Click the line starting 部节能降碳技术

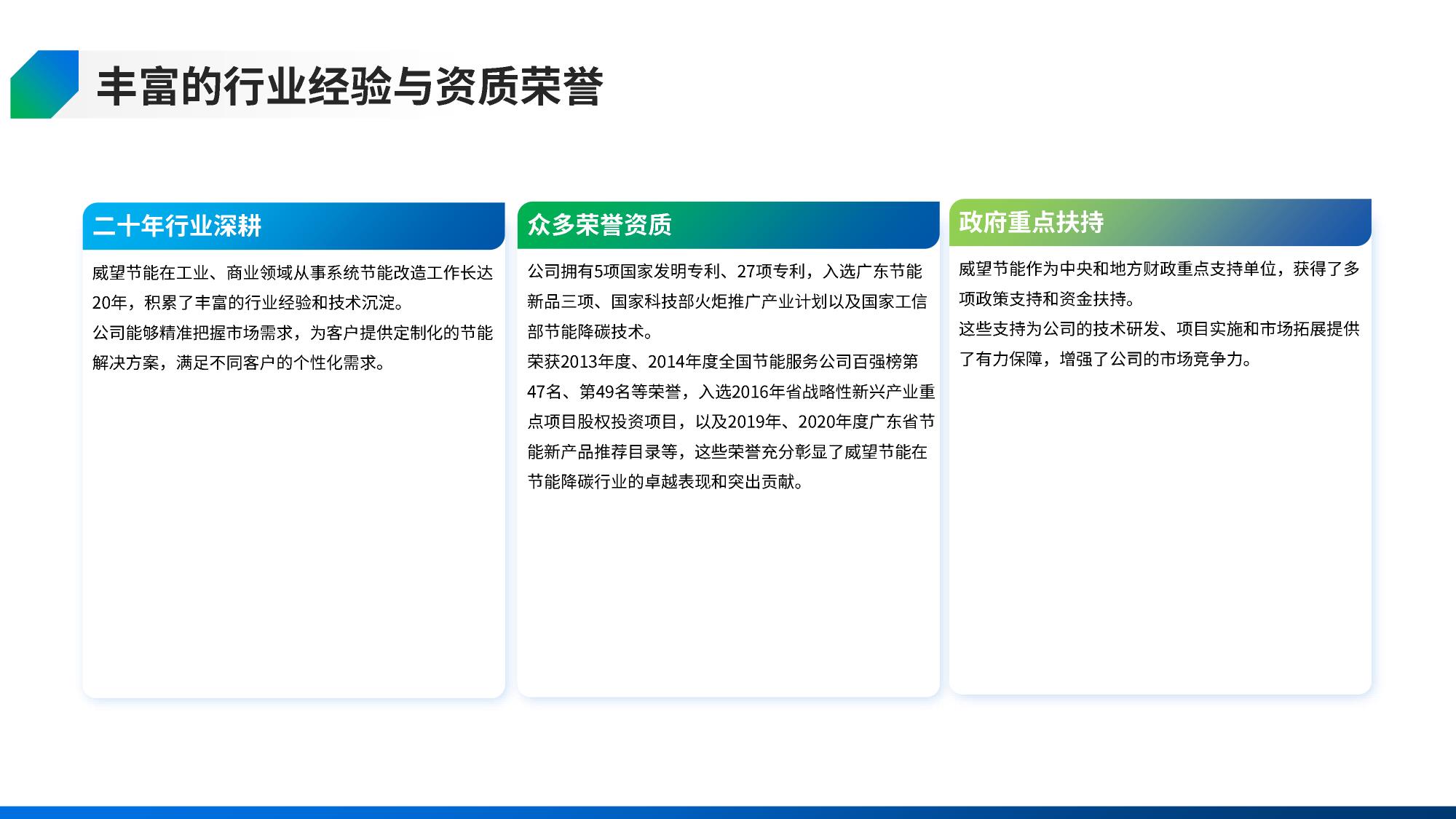(591, 332)
